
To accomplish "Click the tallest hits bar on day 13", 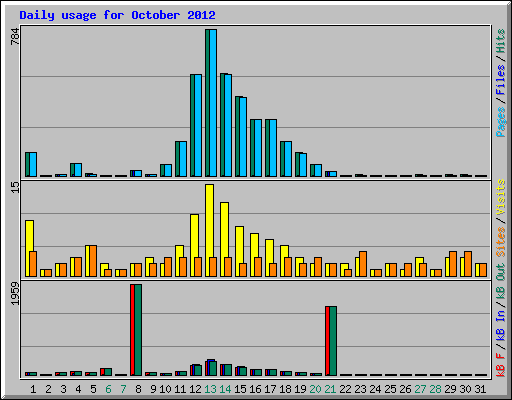I will (207, 103).
